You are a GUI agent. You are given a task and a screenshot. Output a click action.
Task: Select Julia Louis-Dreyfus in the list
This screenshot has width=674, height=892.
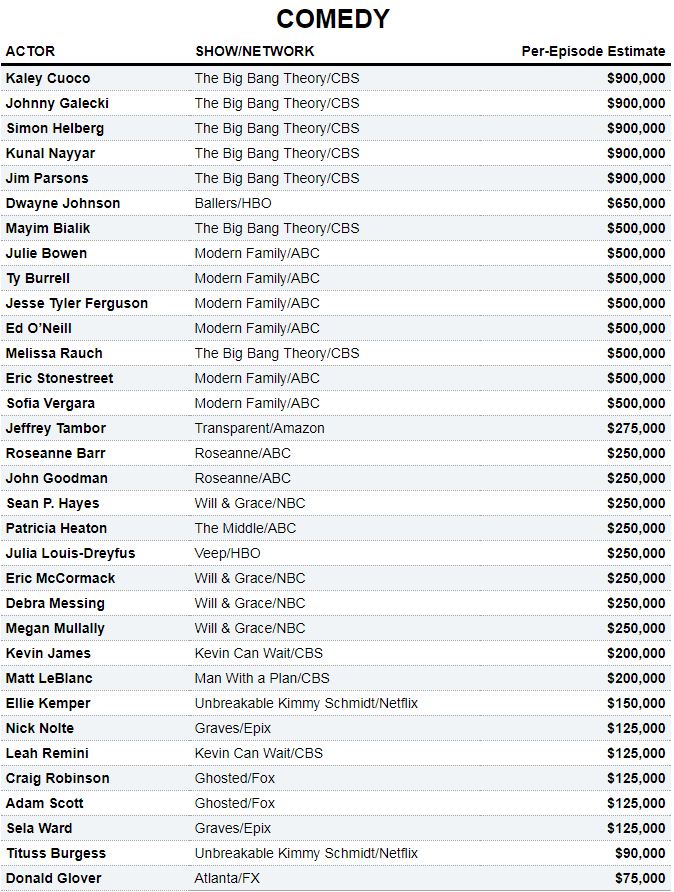tap(70, 553)
